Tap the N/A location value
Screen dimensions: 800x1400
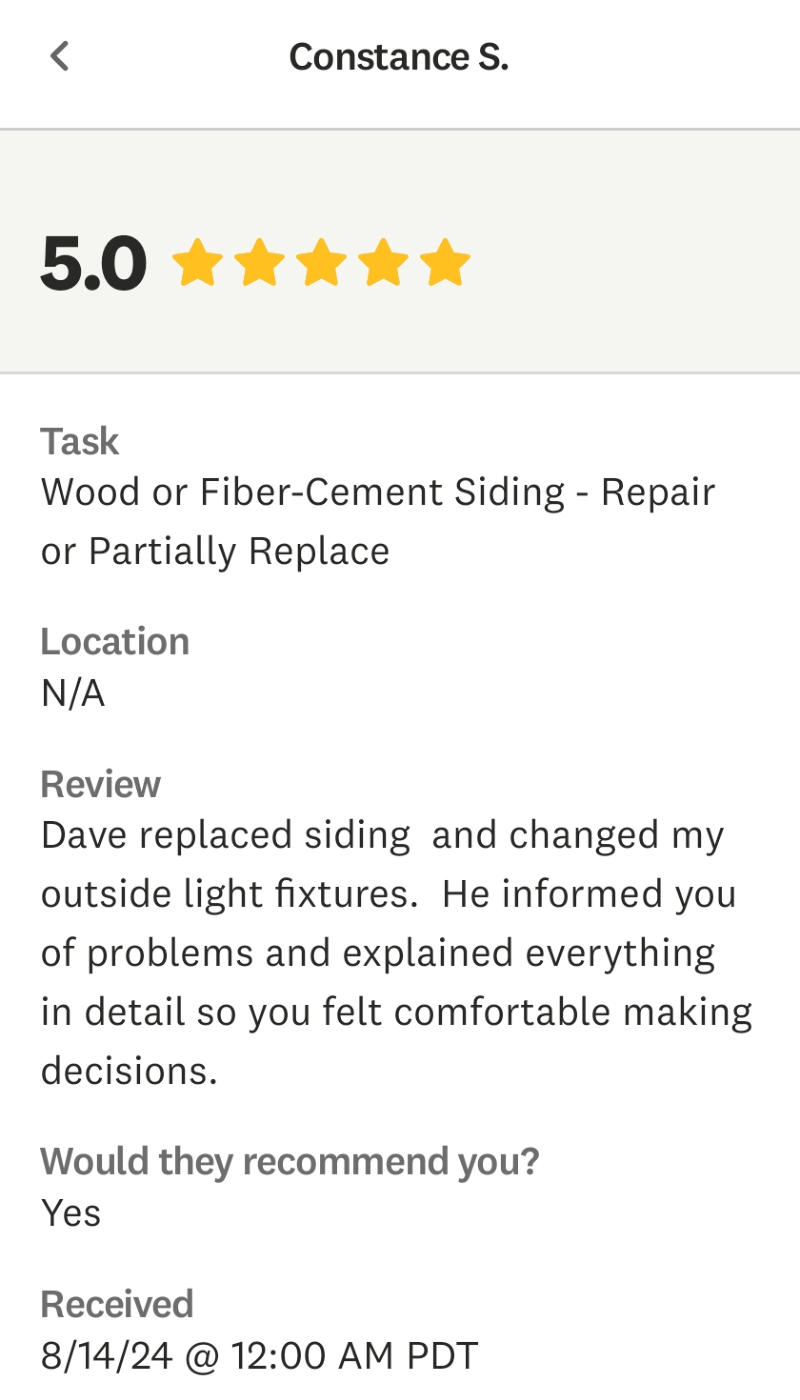[x=72, y=693]
